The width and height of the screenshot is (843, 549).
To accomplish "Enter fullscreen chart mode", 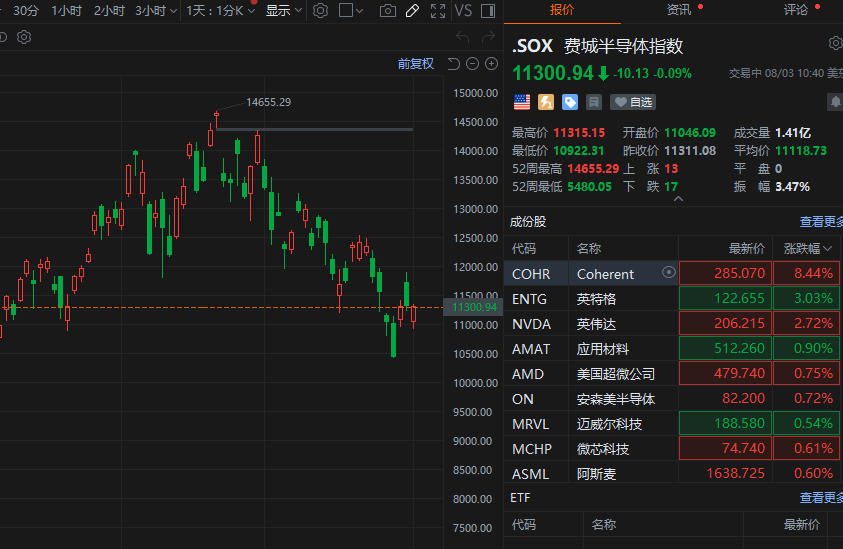I will click(438, 11).
